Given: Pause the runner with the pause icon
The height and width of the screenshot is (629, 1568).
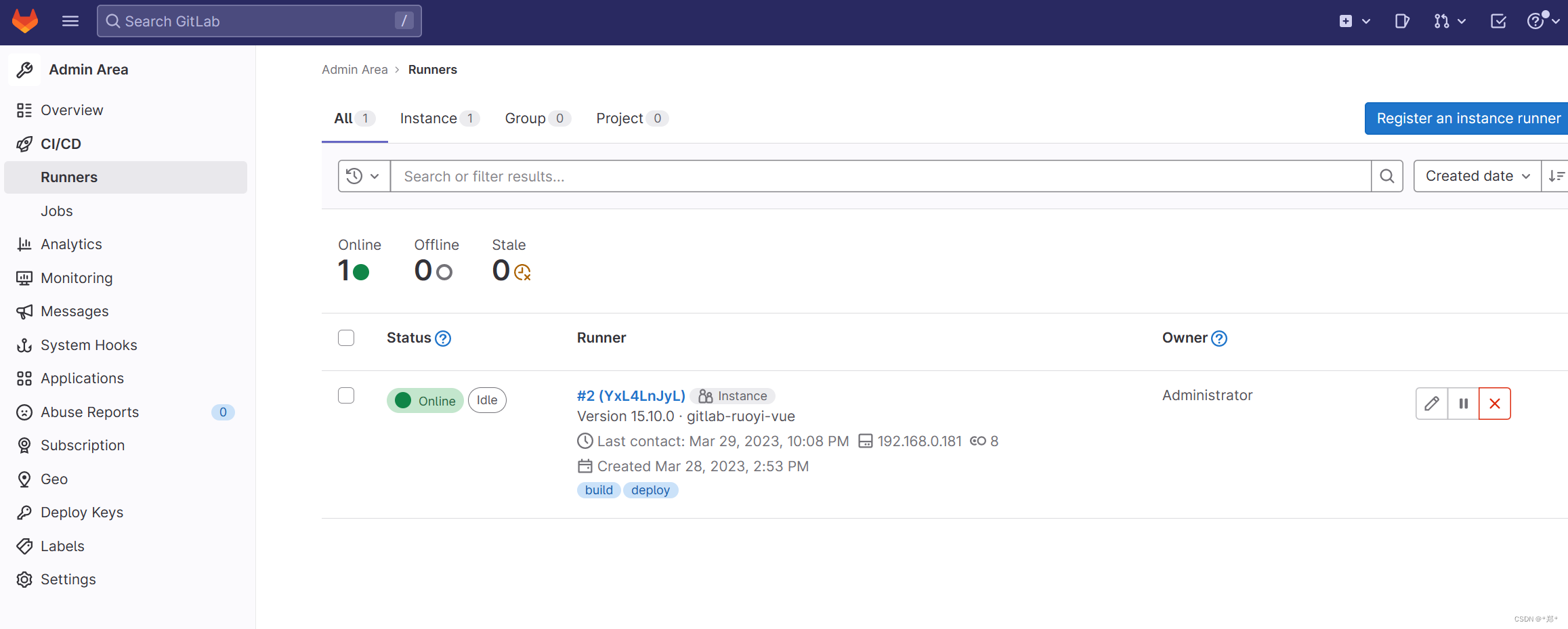Looking at the screenshot, I should click(1463, 403).
